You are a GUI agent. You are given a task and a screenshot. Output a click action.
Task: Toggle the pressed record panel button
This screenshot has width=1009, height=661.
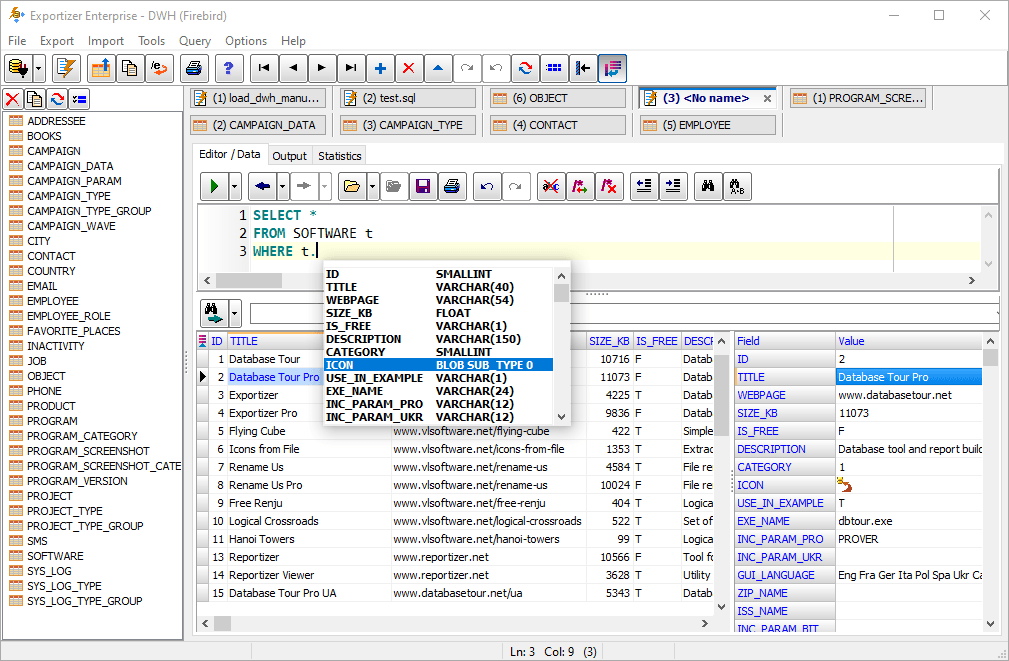612,68
